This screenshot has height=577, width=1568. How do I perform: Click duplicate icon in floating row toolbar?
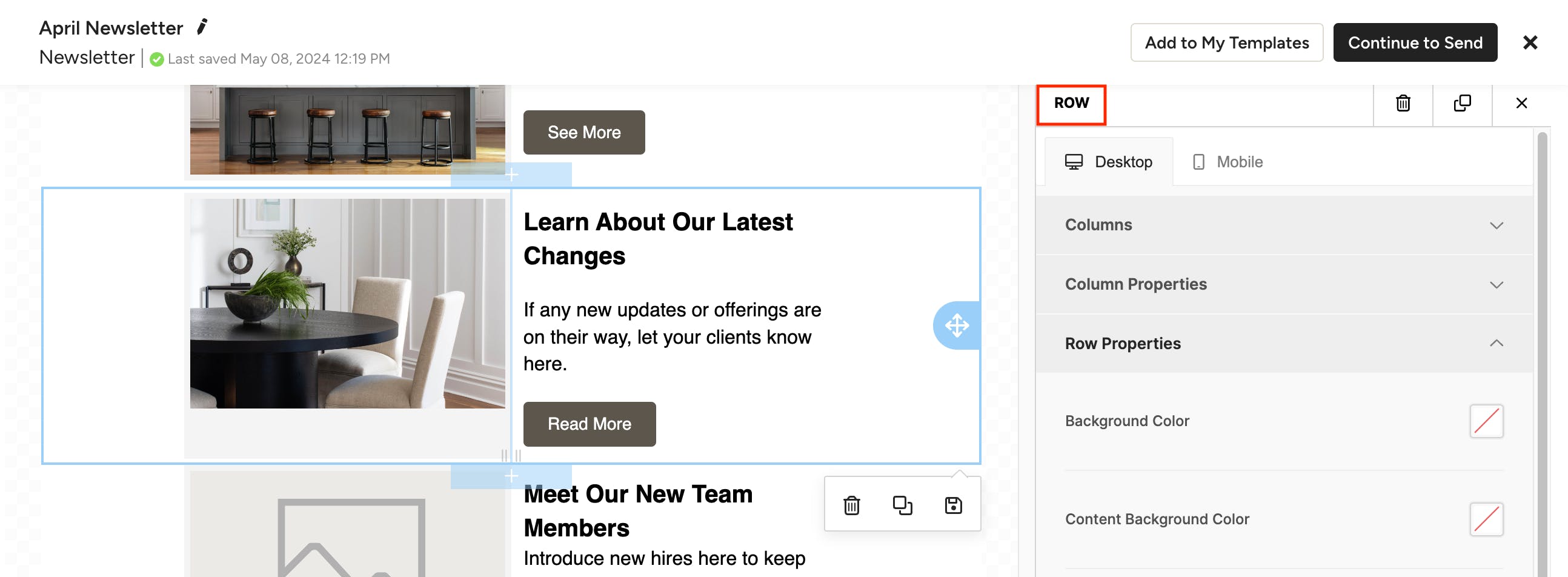click(902, 504)
